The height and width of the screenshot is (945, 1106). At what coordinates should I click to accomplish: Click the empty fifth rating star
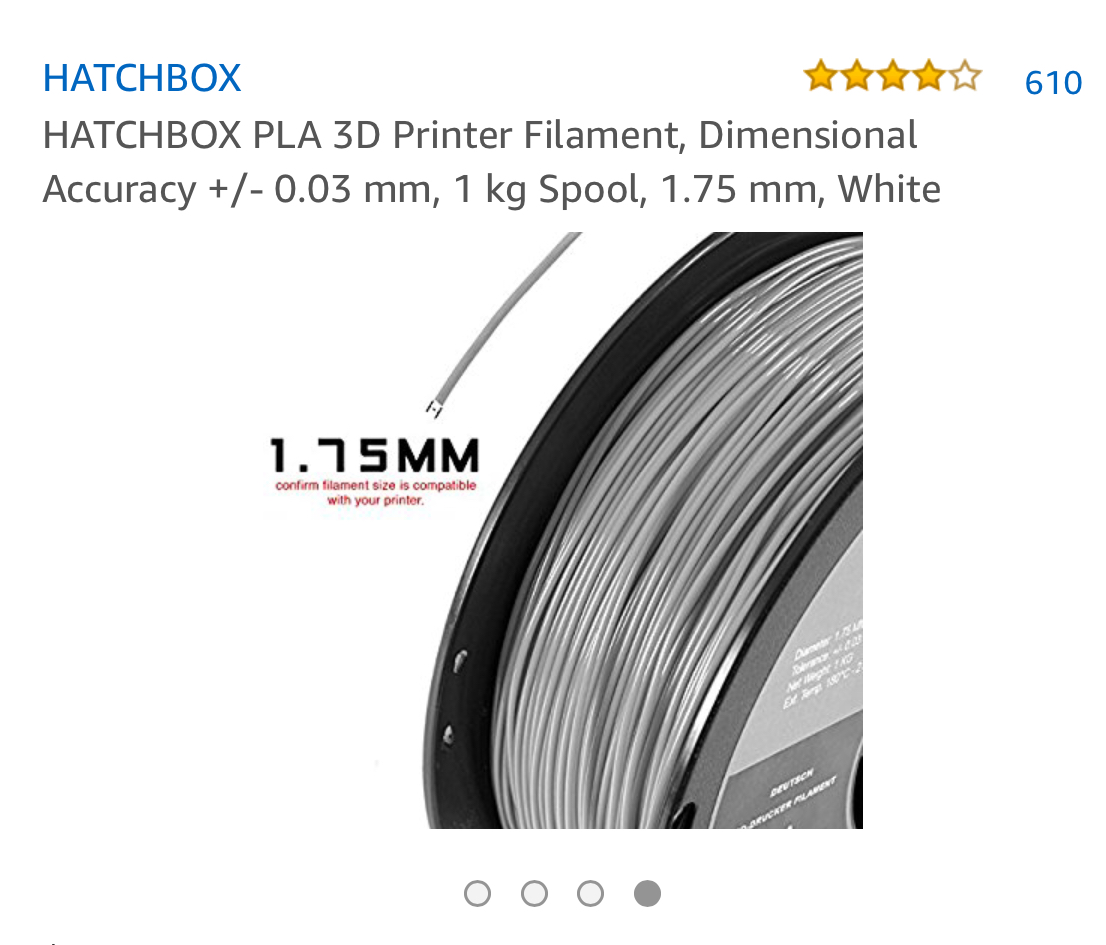coord(964,75)
